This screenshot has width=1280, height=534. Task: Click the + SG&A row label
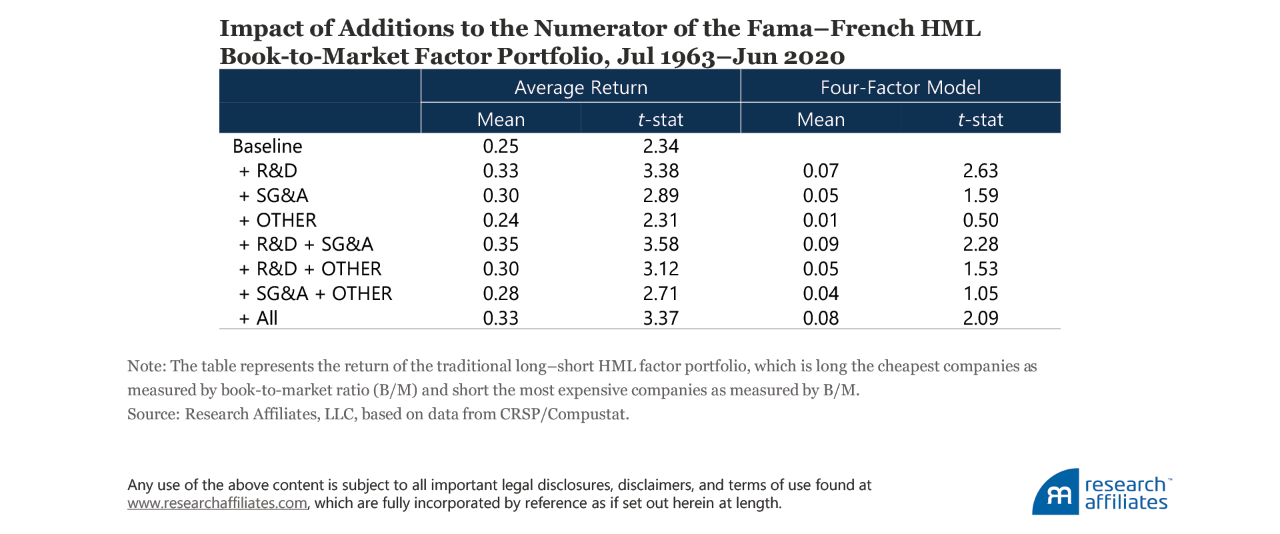[275, 196]
